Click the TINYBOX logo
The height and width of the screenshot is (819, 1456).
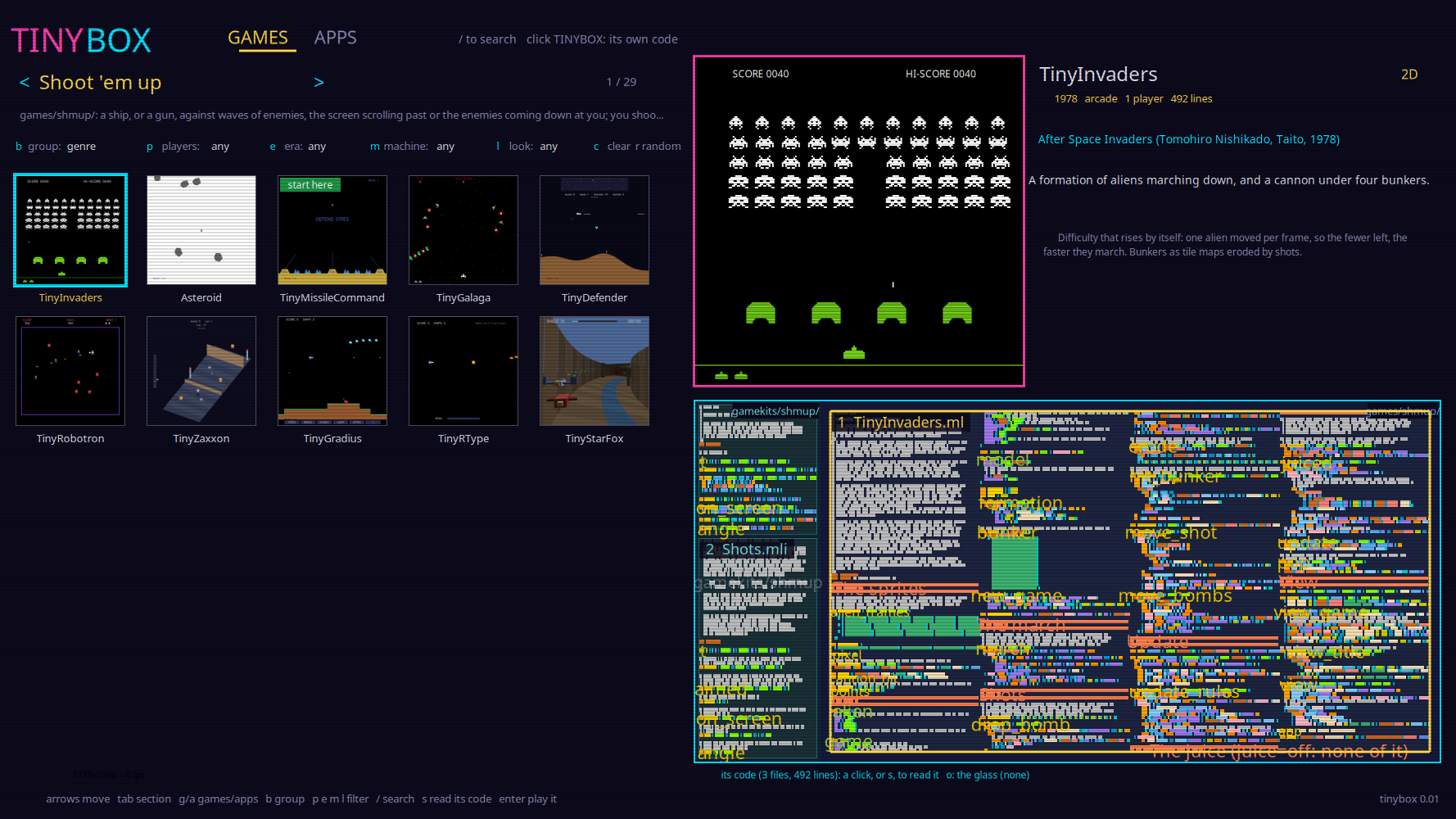81,40
